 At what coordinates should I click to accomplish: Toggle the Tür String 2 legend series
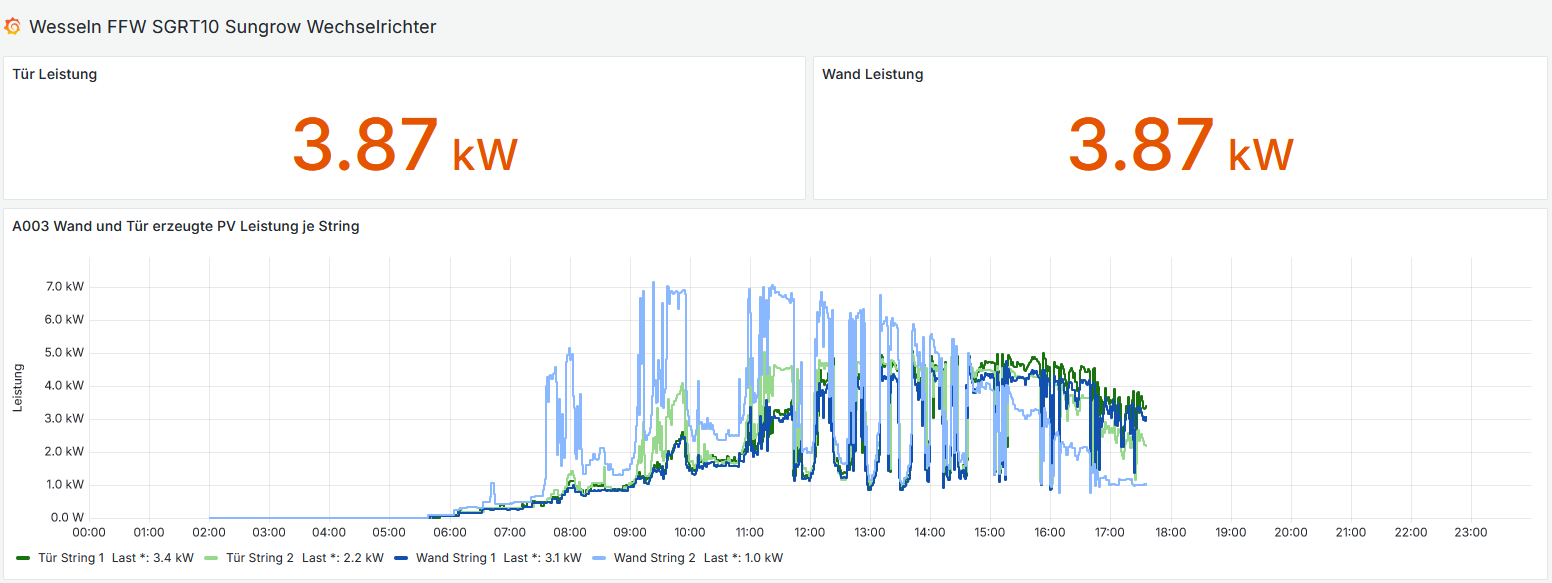click(260, 557)
